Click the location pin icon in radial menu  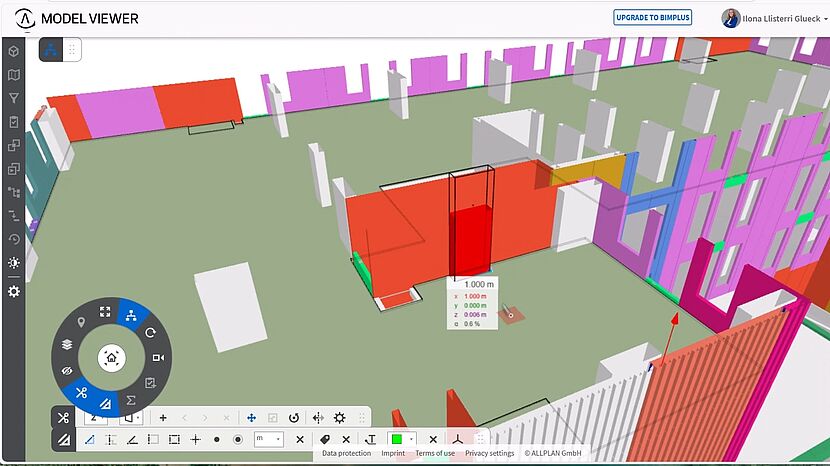point(80,321)
